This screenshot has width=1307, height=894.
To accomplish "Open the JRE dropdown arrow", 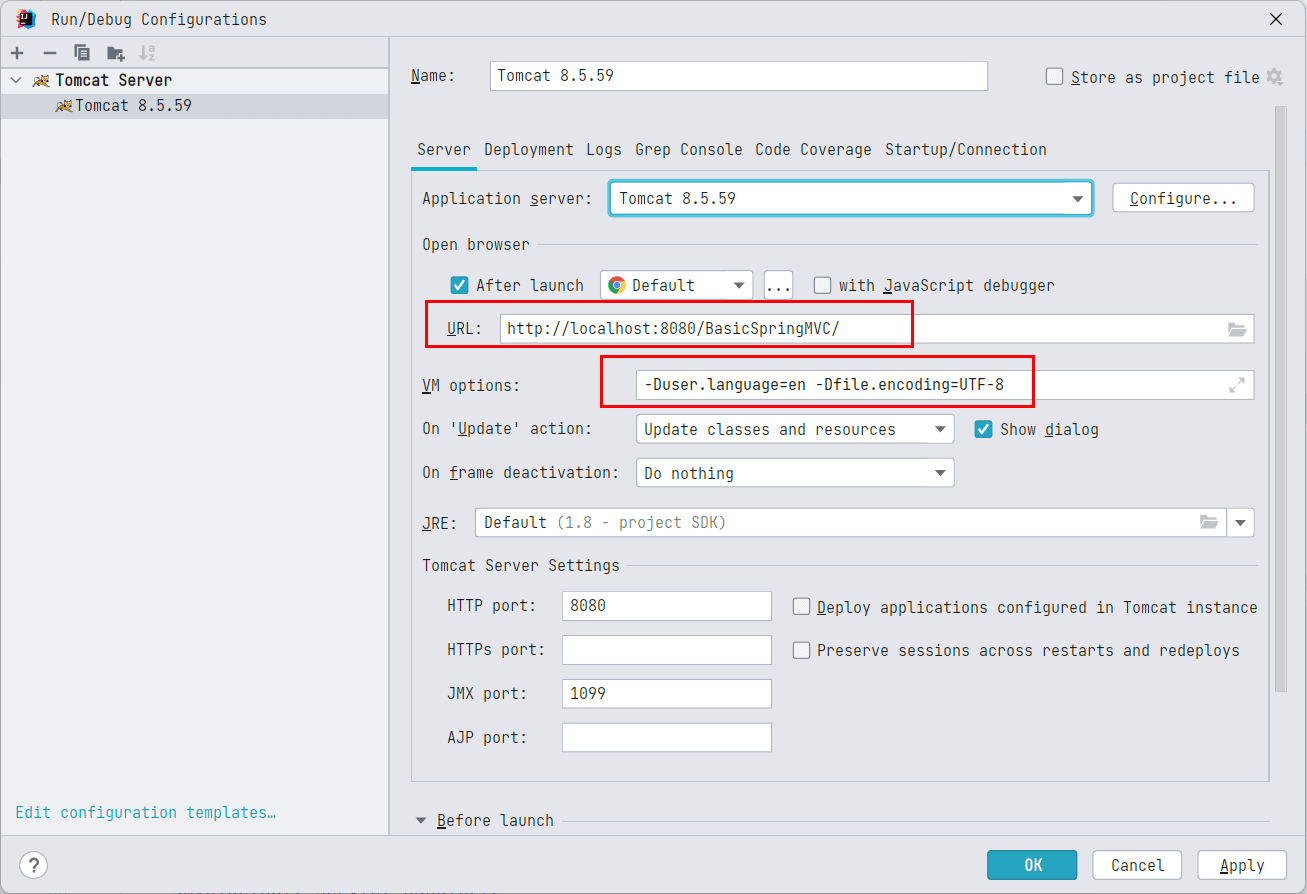I will click(x=1241, y=522).
